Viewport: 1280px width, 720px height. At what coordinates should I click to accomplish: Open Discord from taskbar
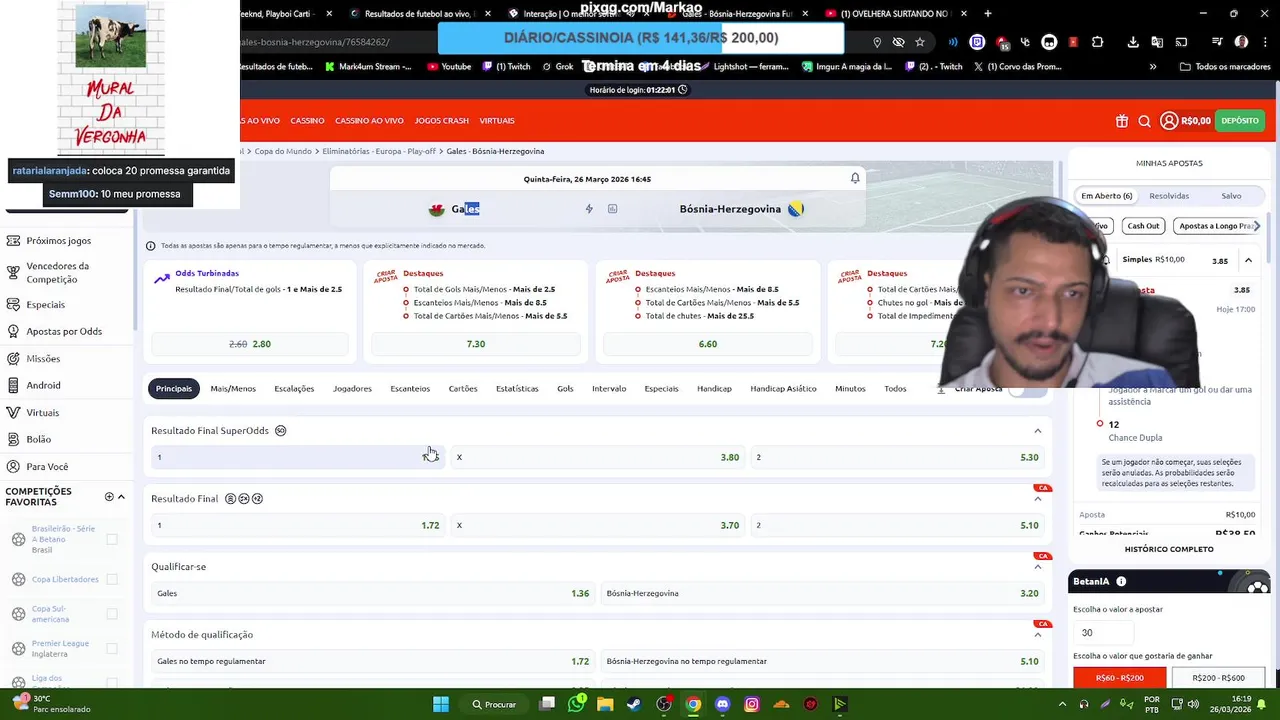point(723,704)
